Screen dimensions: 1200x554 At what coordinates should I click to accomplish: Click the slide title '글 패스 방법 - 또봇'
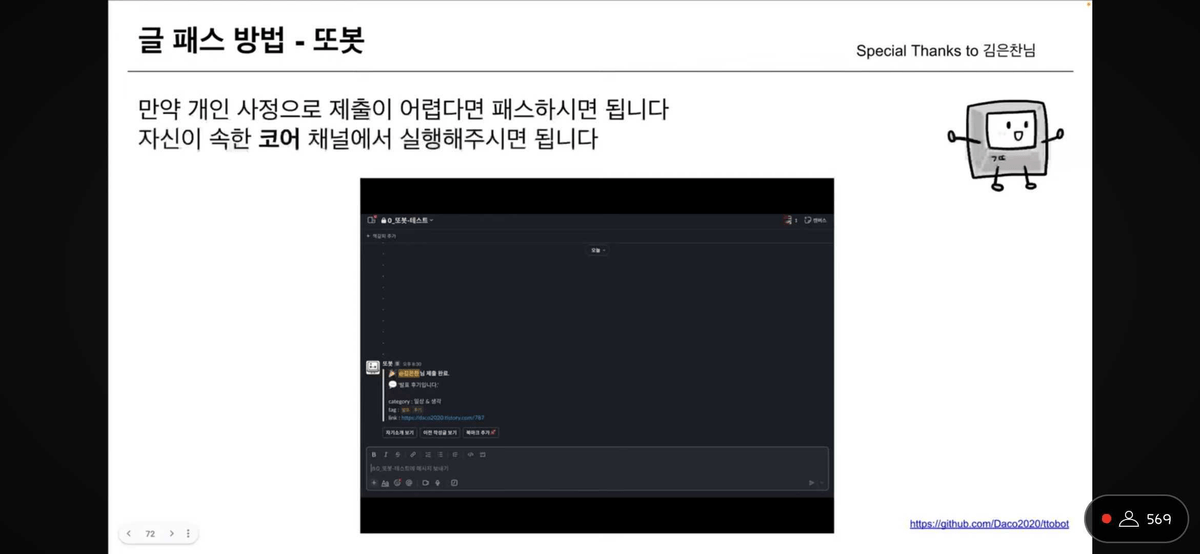click(x=252, y=42)
